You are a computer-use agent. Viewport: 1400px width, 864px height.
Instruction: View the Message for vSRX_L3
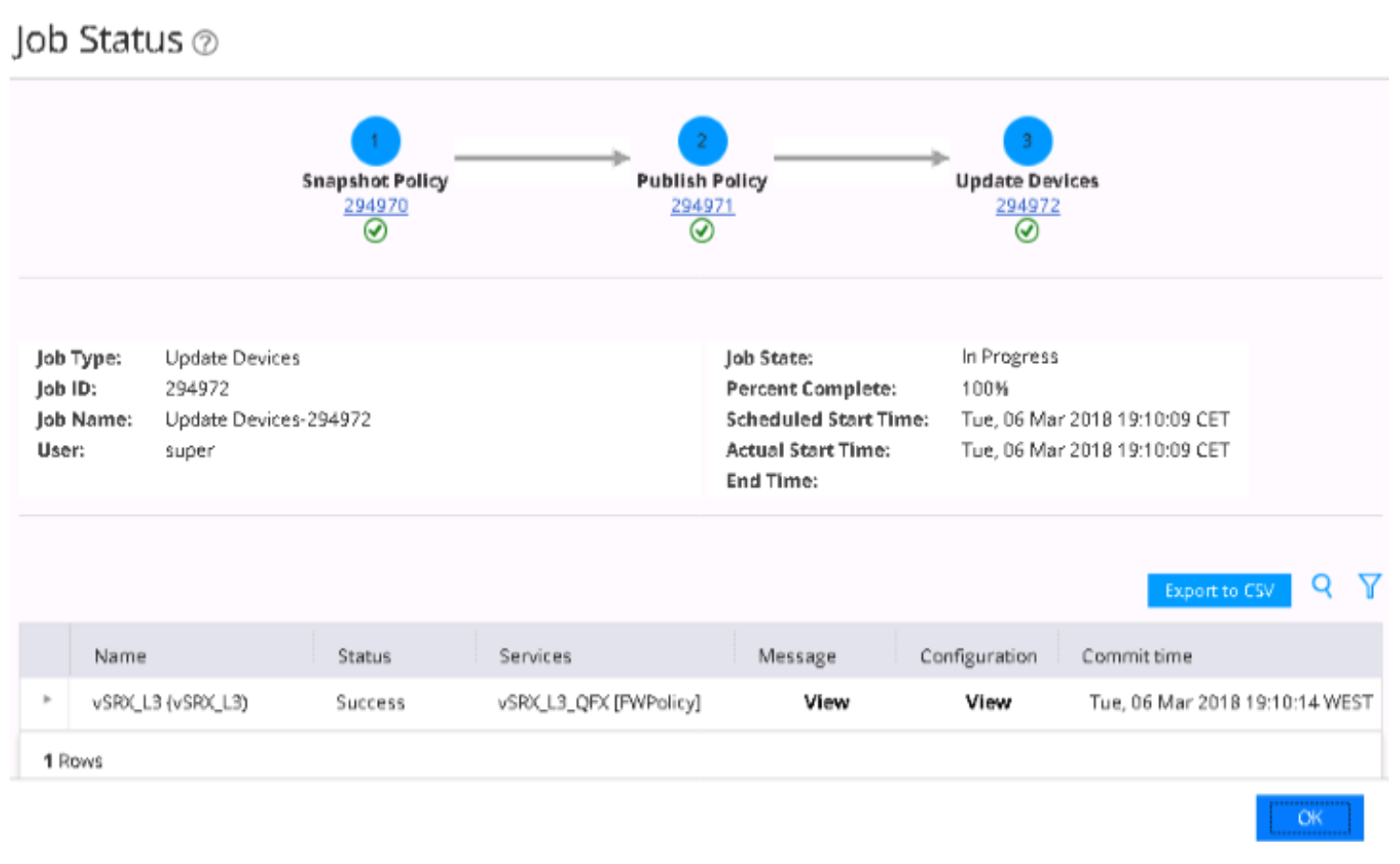(826, 703)
